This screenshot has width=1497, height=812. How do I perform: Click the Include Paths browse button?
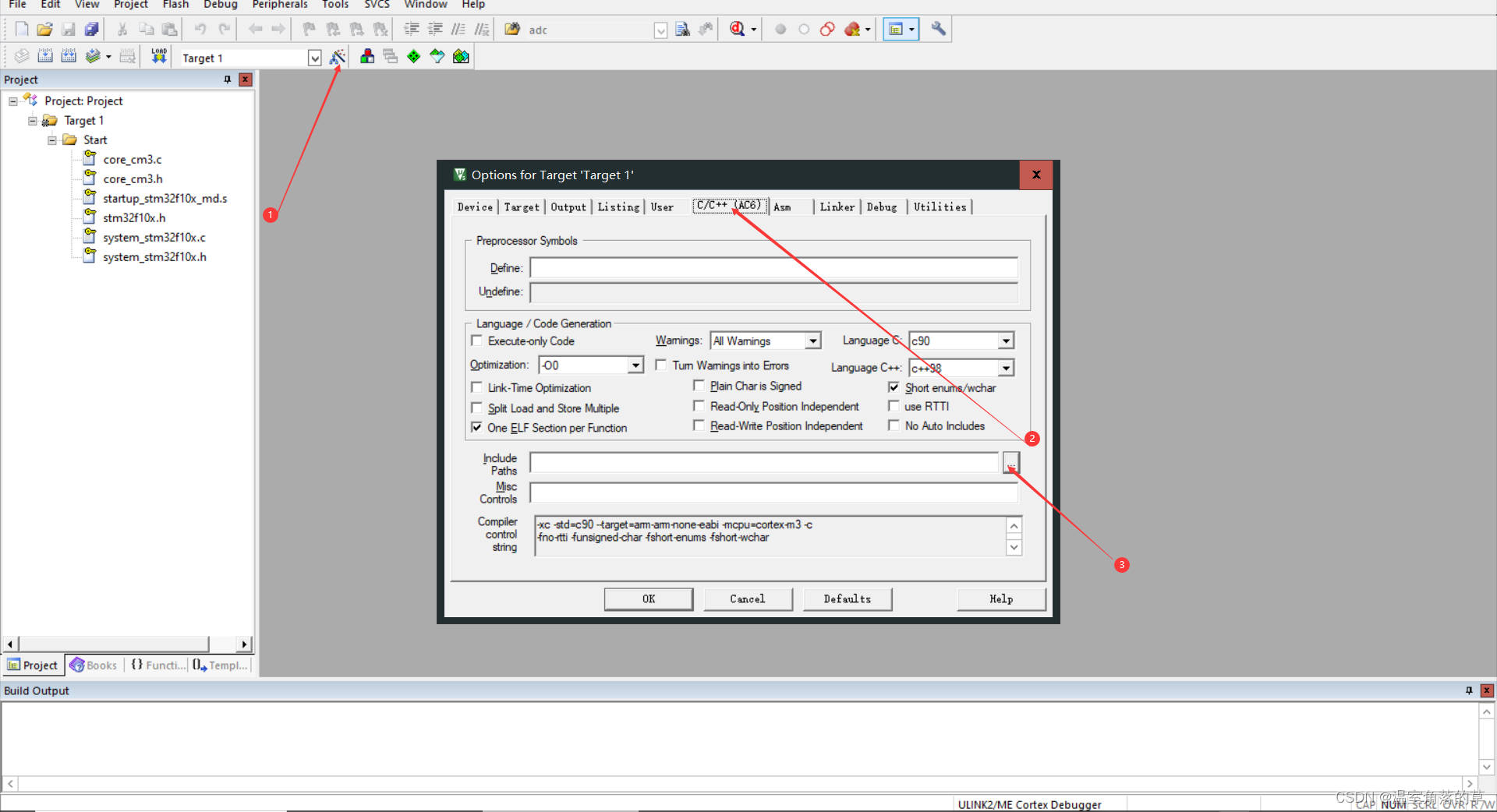click(x=1010, y=463)
